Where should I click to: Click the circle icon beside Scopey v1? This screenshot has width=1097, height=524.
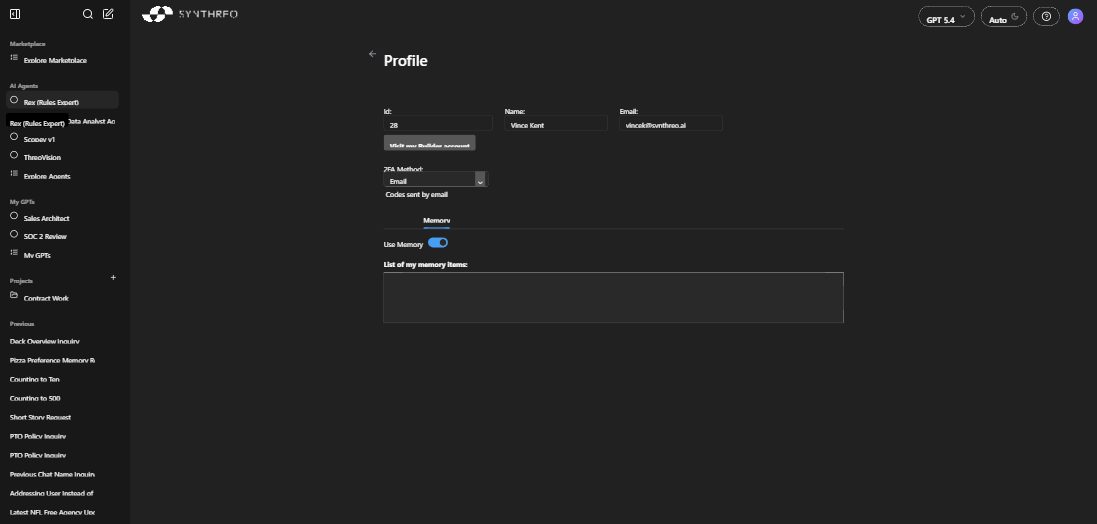pos(14,136)
